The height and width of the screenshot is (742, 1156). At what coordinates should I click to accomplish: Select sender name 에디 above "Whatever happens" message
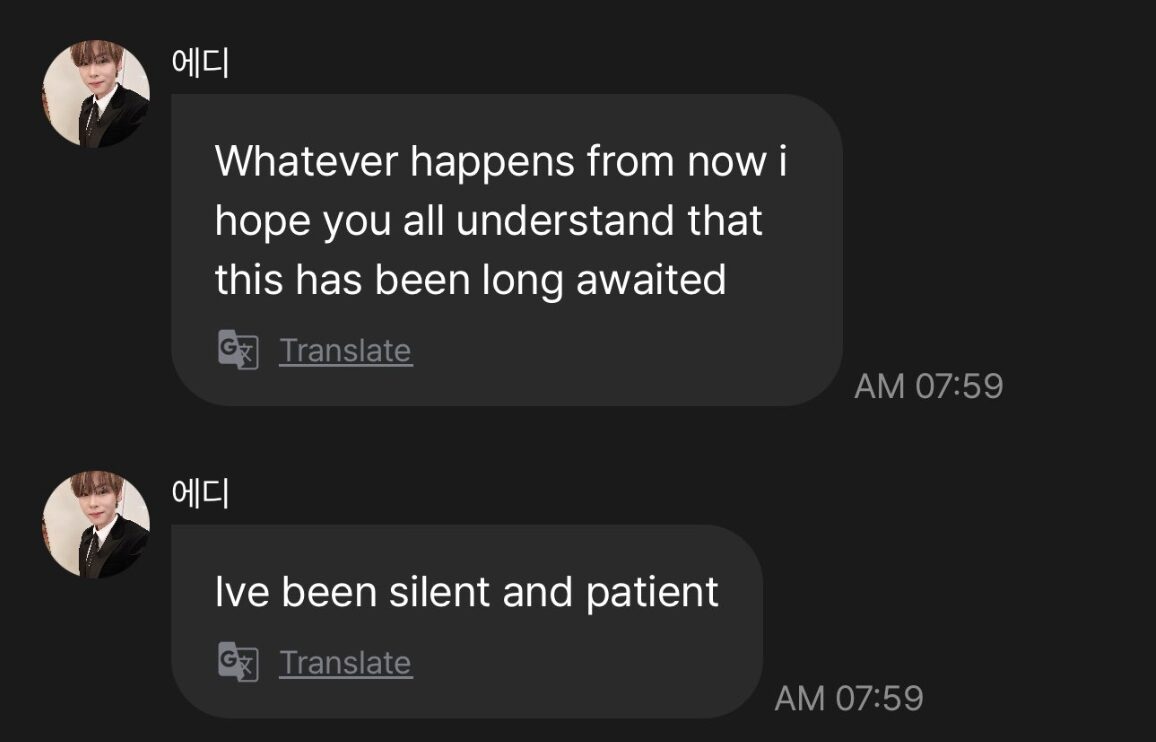tap(201, 64)
